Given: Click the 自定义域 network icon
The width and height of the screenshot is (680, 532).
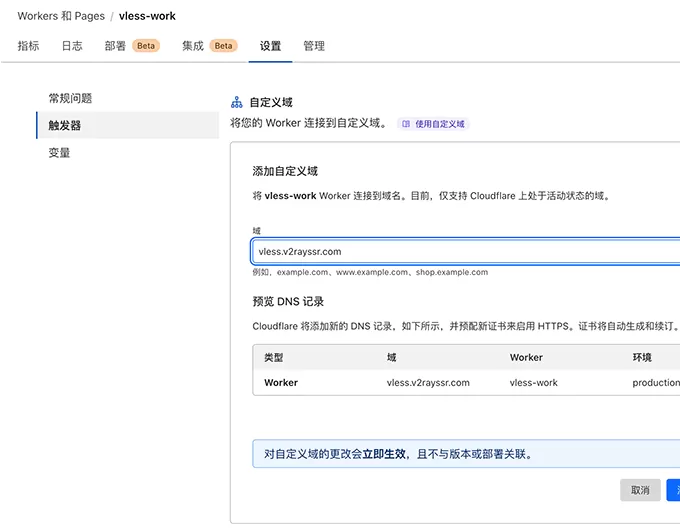Looking at the screenshot, I should click(237, 102).
